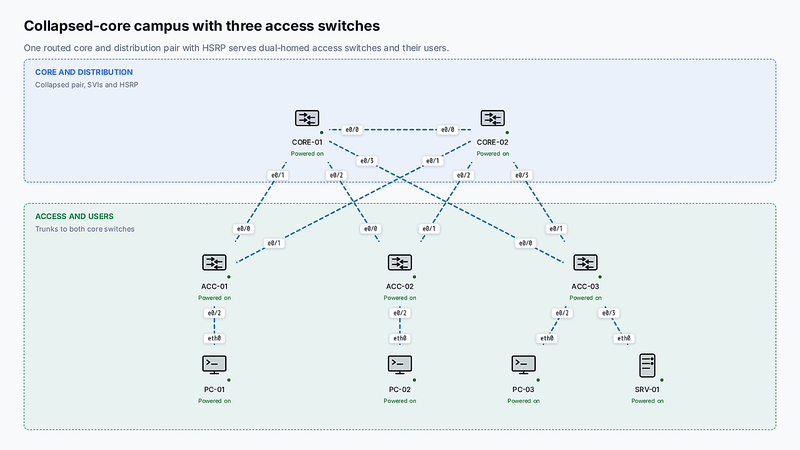The image size is (800, 450).
Task: Select ACC-03's e0/1 uplink label
Action: tap(556, 229)
